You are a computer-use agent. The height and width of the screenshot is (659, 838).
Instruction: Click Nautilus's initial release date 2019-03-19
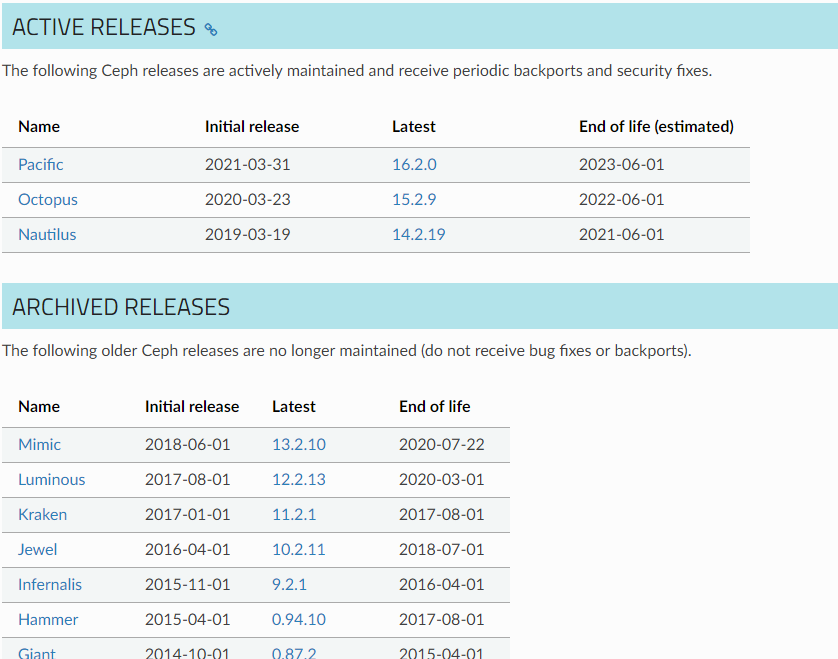pos(247,235)
